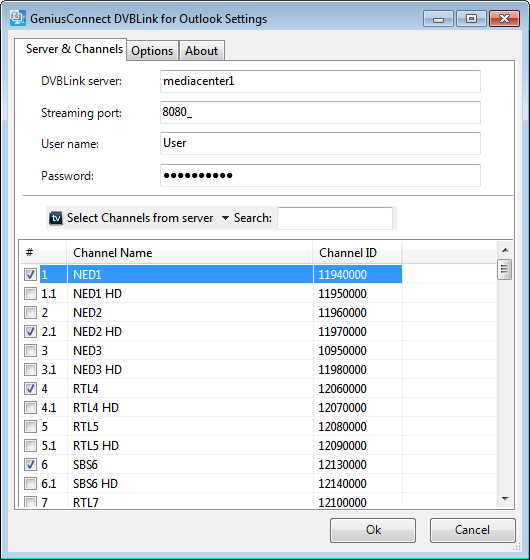The image size is (530, 560).
Task: Tick the NED3 HD channel checkbox
Action: click(x=30, y=369)
